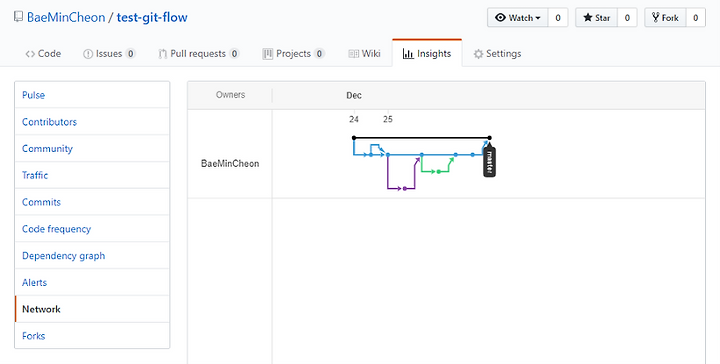Expand the Watch dropdown arrow
720x364 pixels.
pyautogui.click(x=538, y=18)
